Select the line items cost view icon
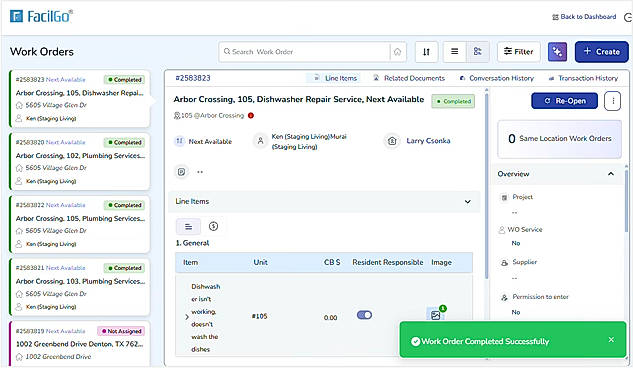633x368 pixels. point(214,226)
